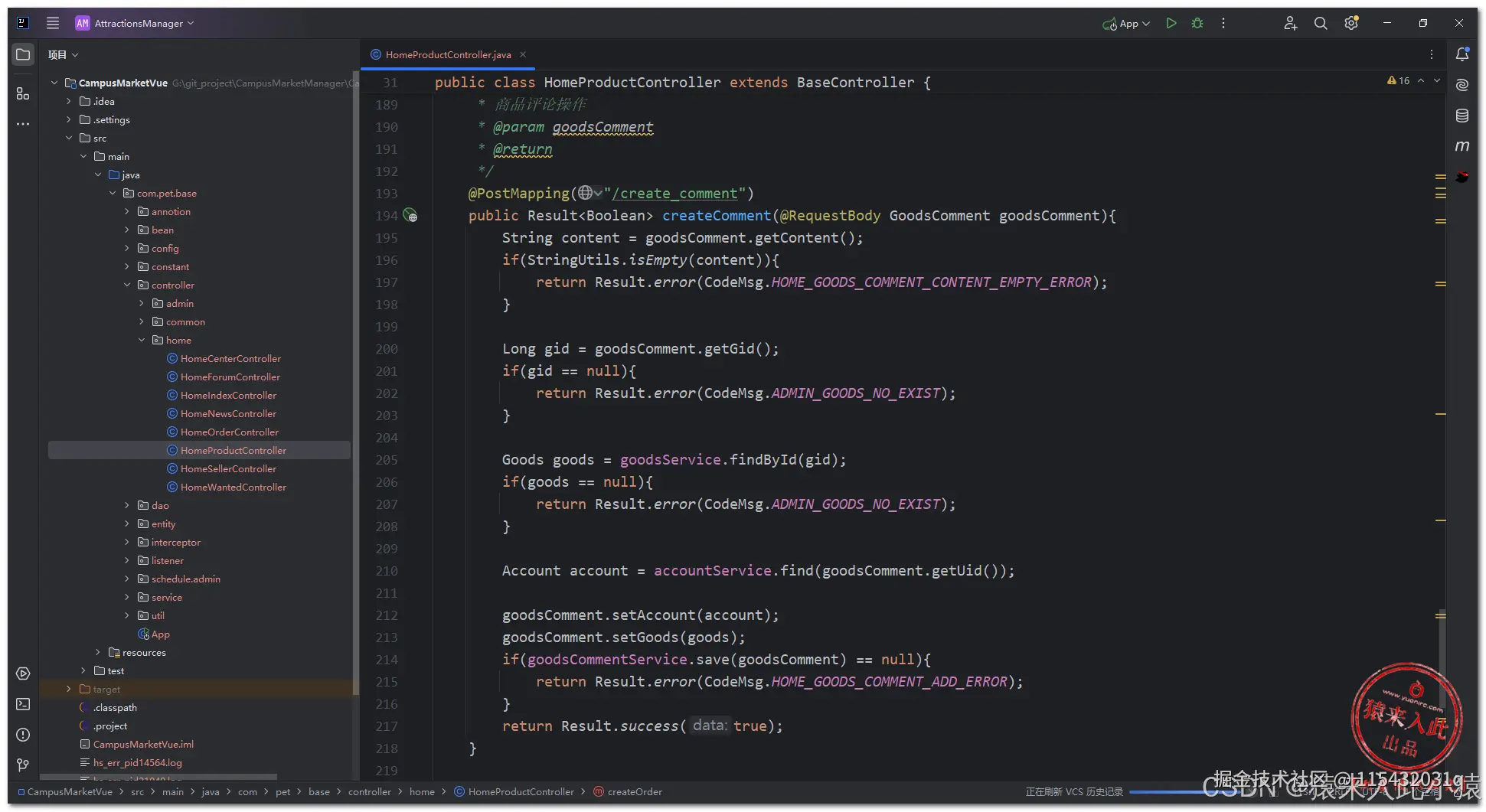Click createOrder in the breadcrumb bar
This screenshot has width=1486, height=812.
pyautogui.click(x=628, y=791)
